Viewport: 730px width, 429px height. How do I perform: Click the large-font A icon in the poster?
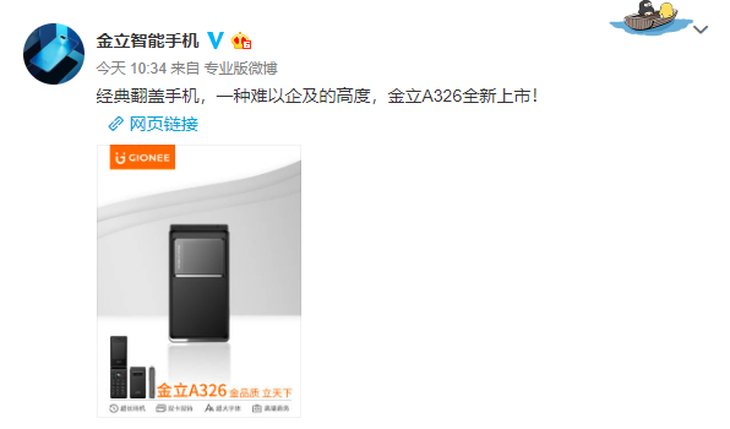pyautogui.click(x=209, y=409)
